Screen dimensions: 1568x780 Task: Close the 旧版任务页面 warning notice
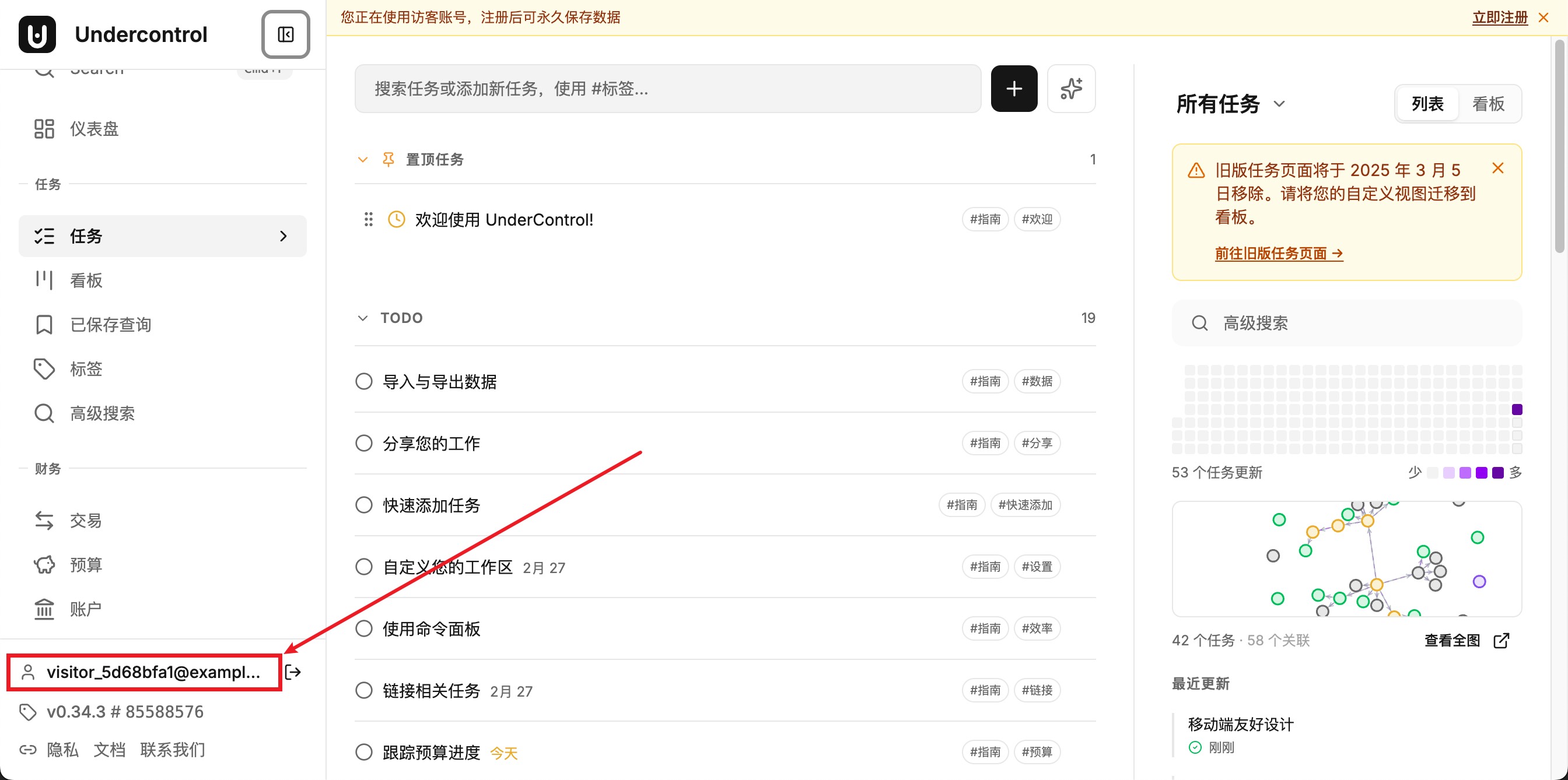[1498, 168]
